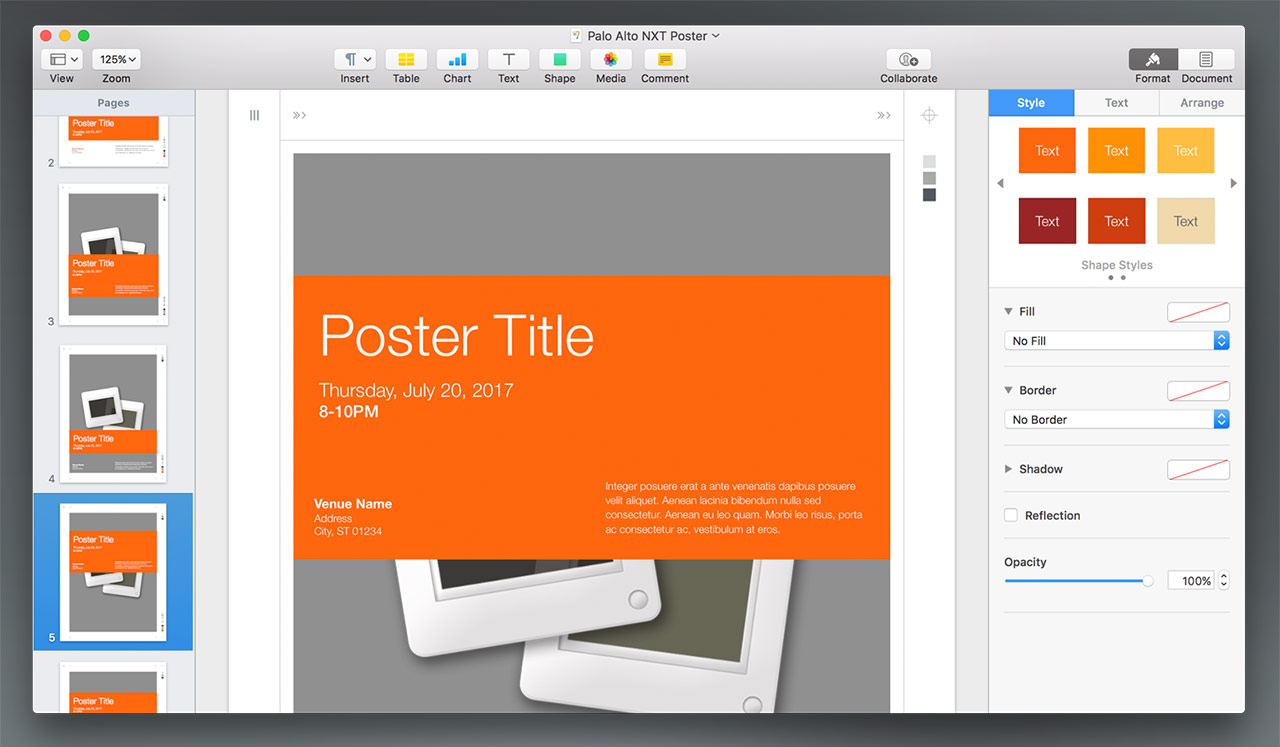Switch to the Arrange tab
Viewport: 1280px width, 747px height.
coord(1201,103)
